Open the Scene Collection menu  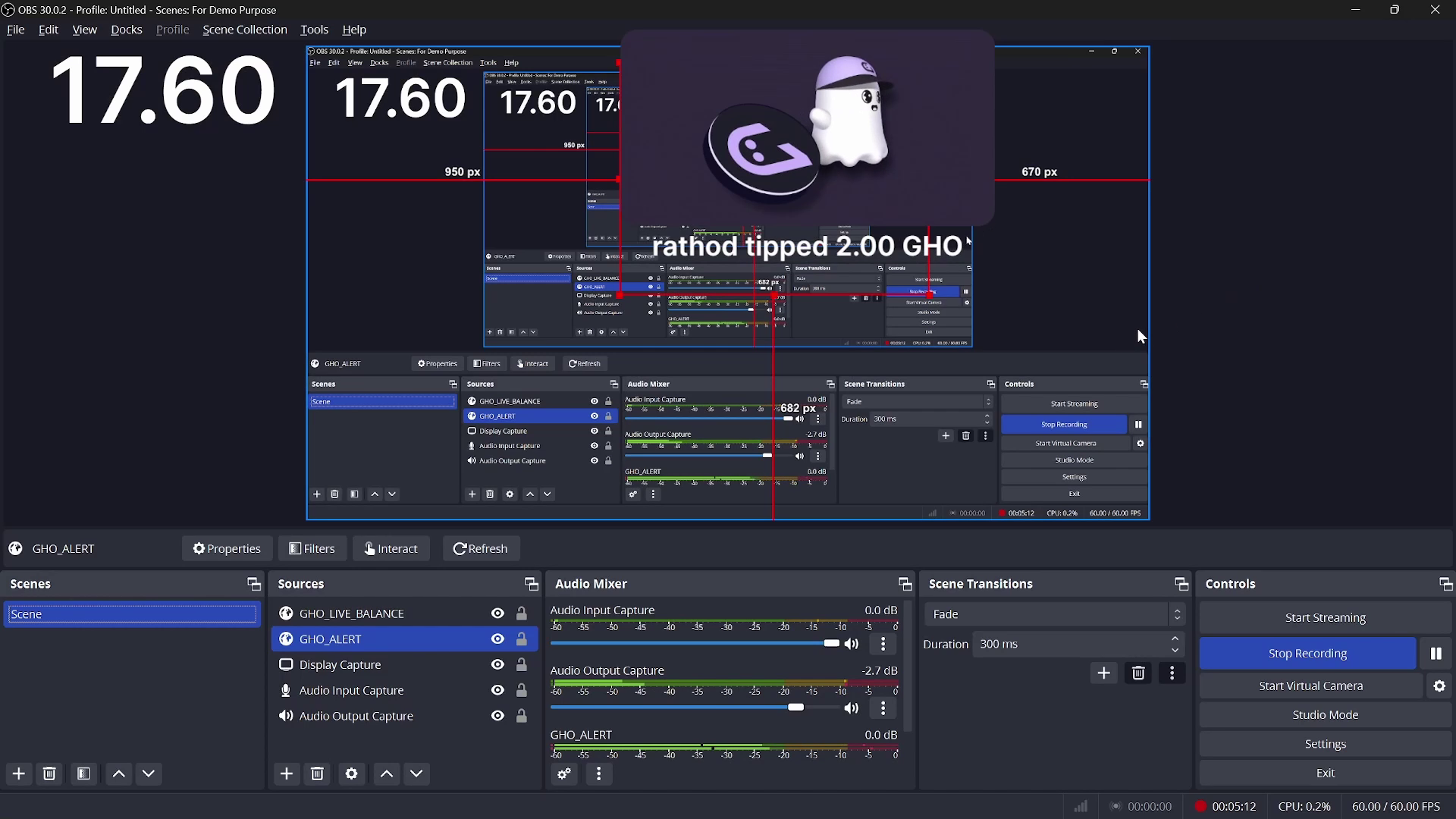click(x=245, y=30)
